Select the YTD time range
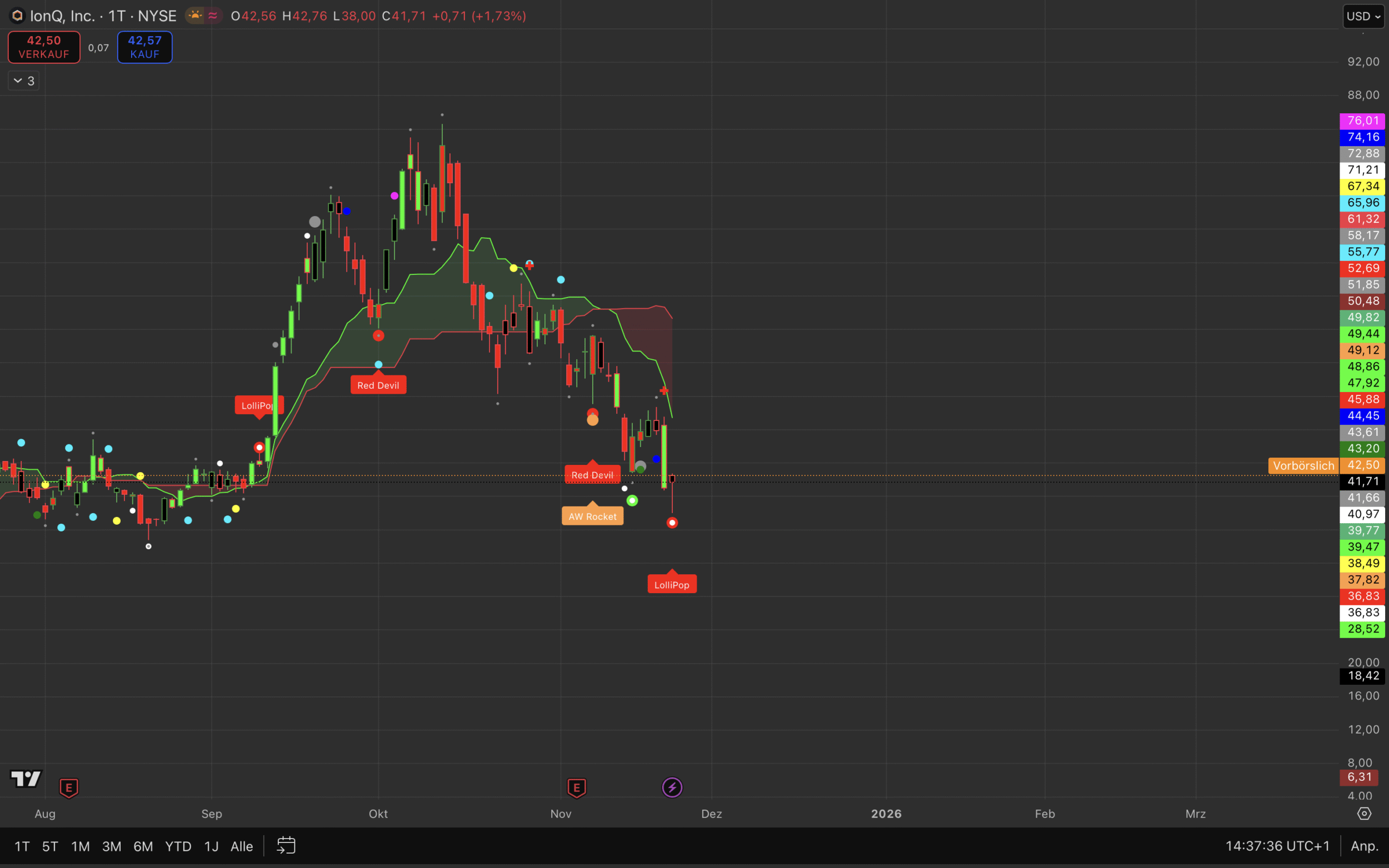The image size is (1389, 868). click(178, 846)
